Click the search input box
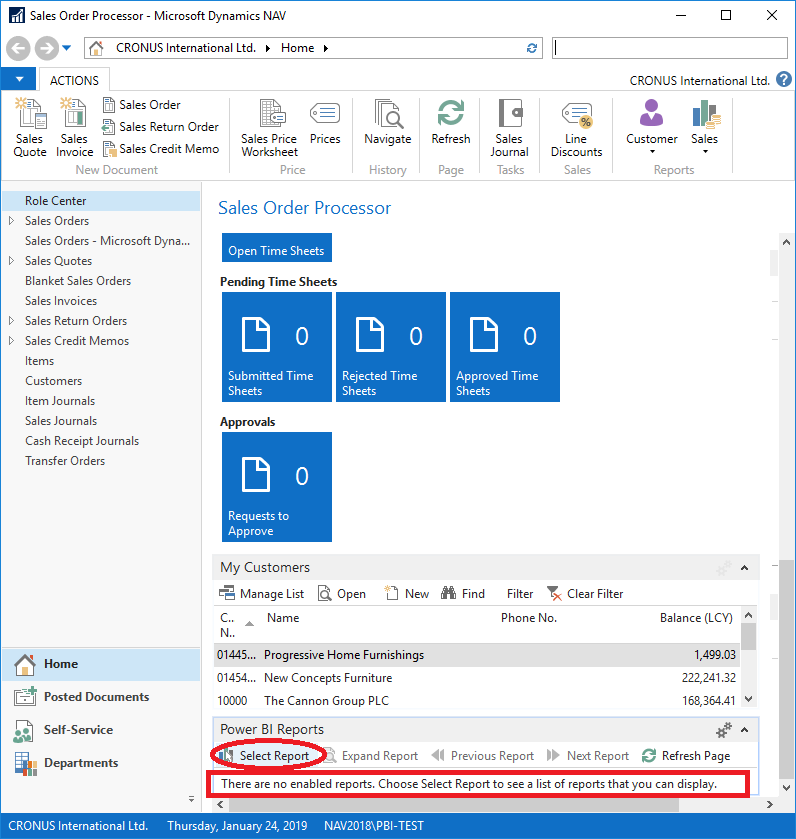Viewport: 796px width, 839px height. point(670,48)
